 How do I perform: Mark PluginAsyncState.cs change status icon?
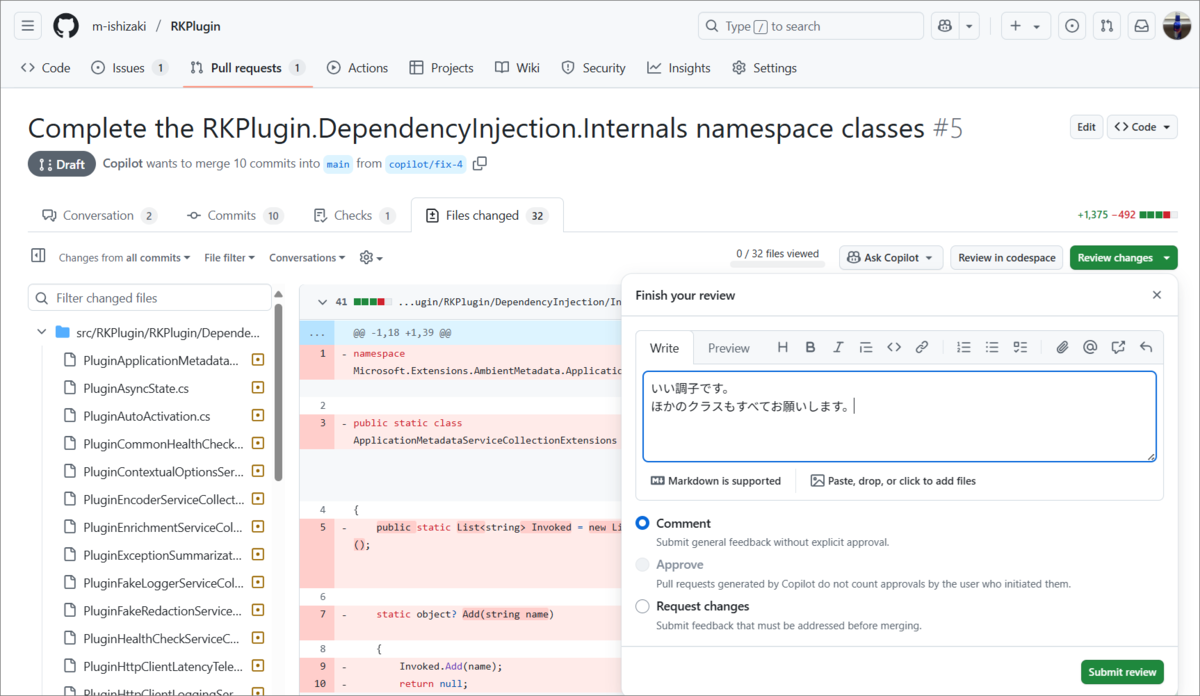[257, 388]
